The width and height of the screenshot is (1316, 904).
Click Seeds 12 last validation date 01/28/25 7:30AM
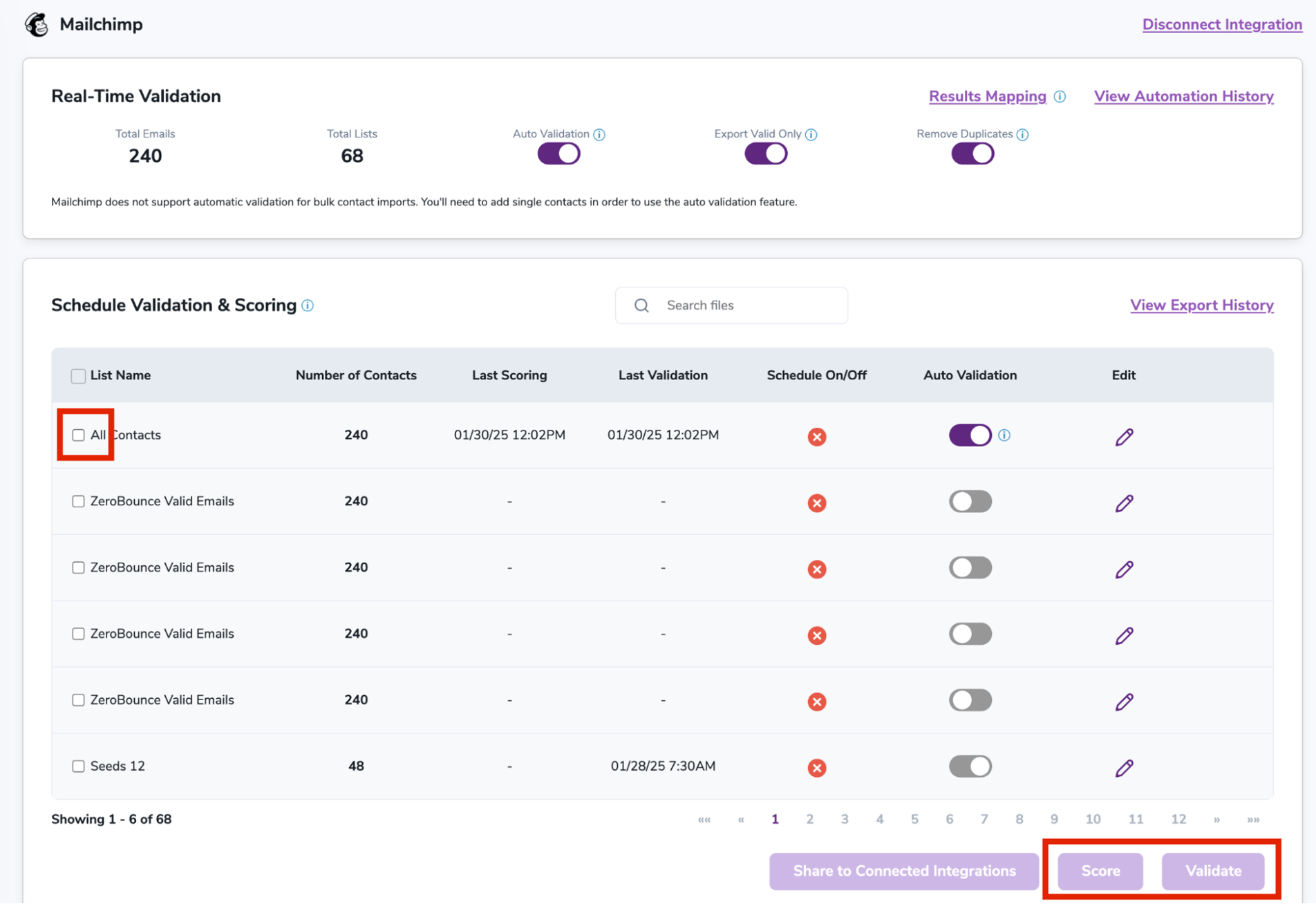[x=663, y=766]
